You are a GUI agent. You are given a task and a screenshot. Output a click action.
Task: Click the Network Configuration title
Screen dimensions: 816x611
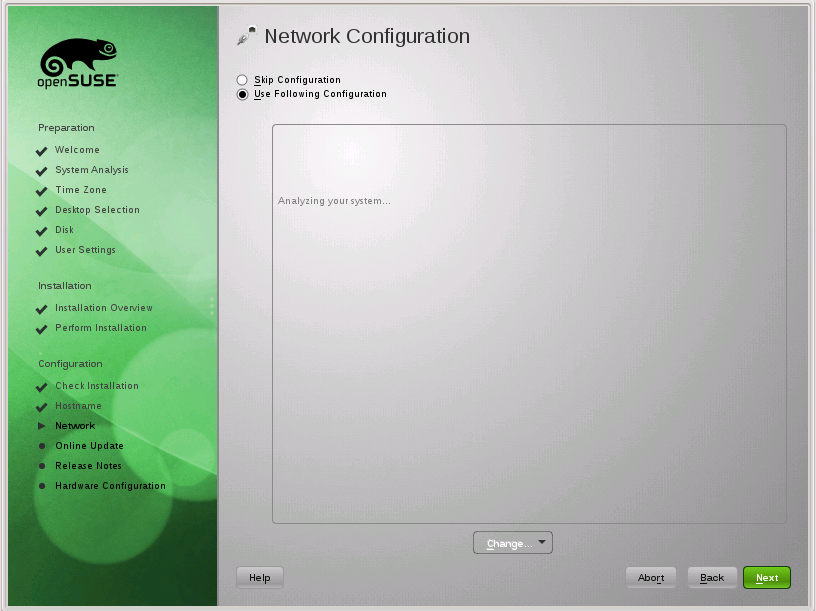point(367,36)
